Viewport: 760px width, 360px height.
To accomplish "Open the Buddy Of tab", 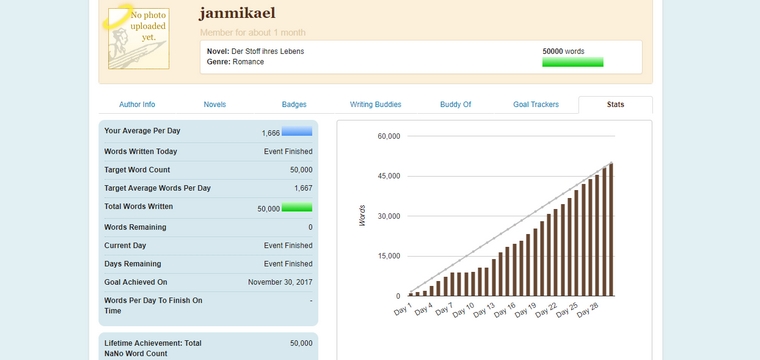I will tap(456, 105).
